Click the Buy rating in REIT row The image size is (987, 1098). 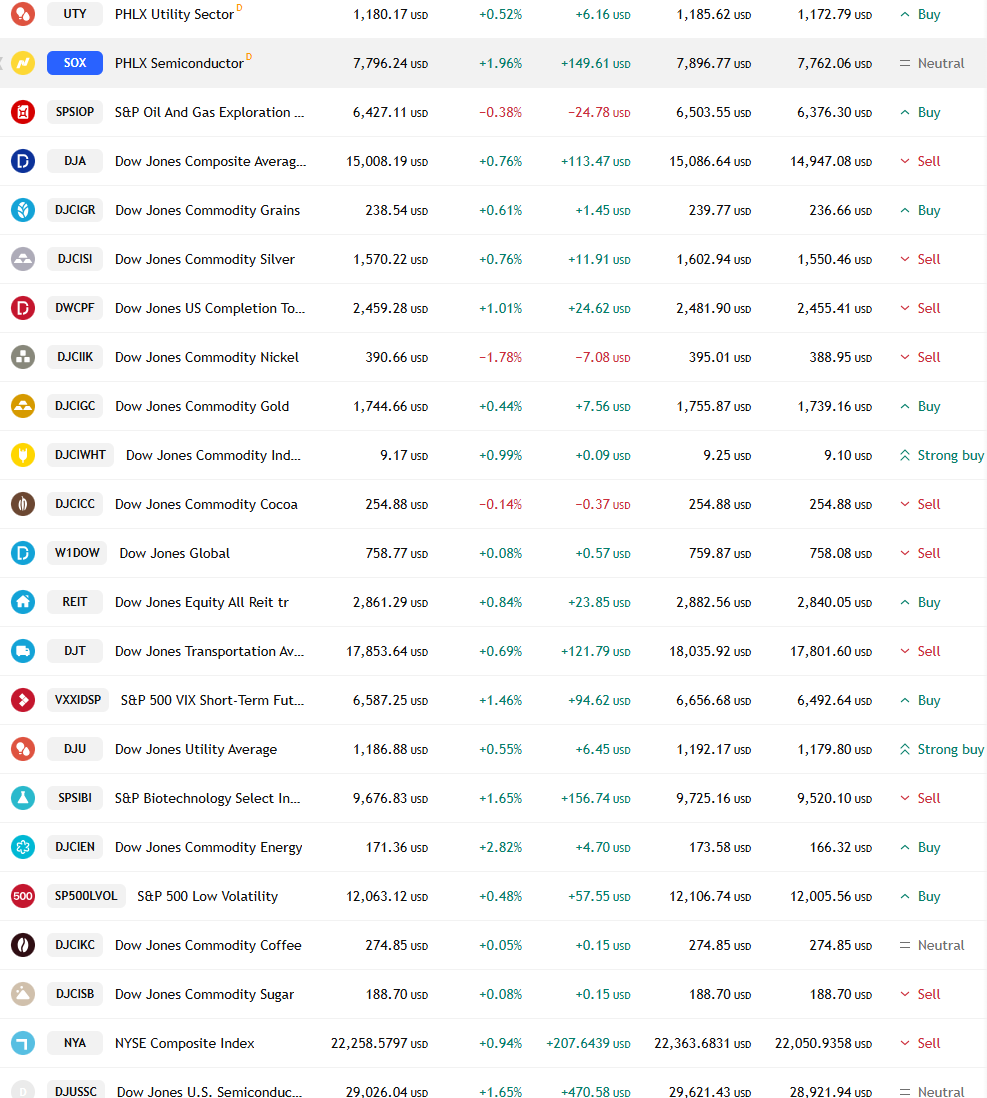tap(920, 602)
